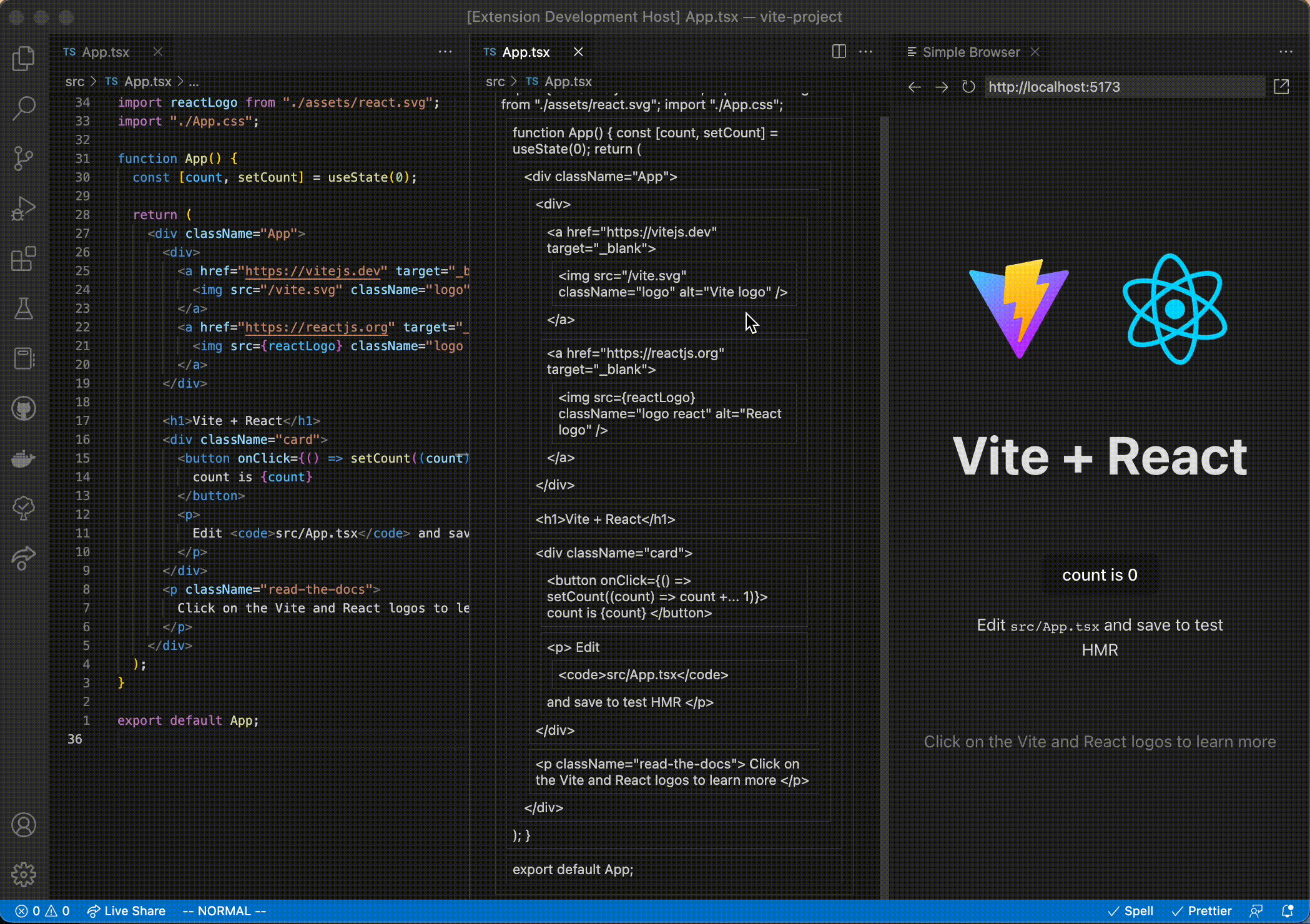Open the Docker view icon
1310x924 pixels.
coord(24,459)
